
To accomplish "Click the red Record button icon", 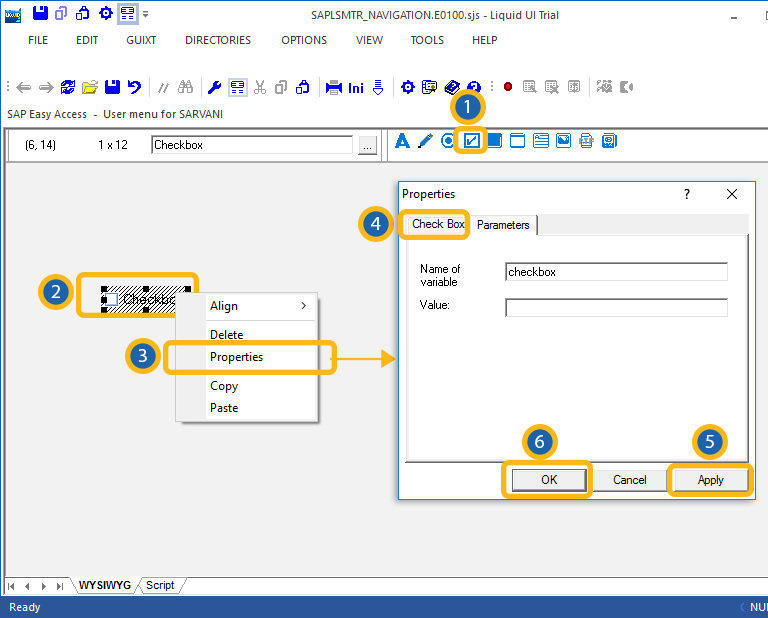I will tap(508, 87).
